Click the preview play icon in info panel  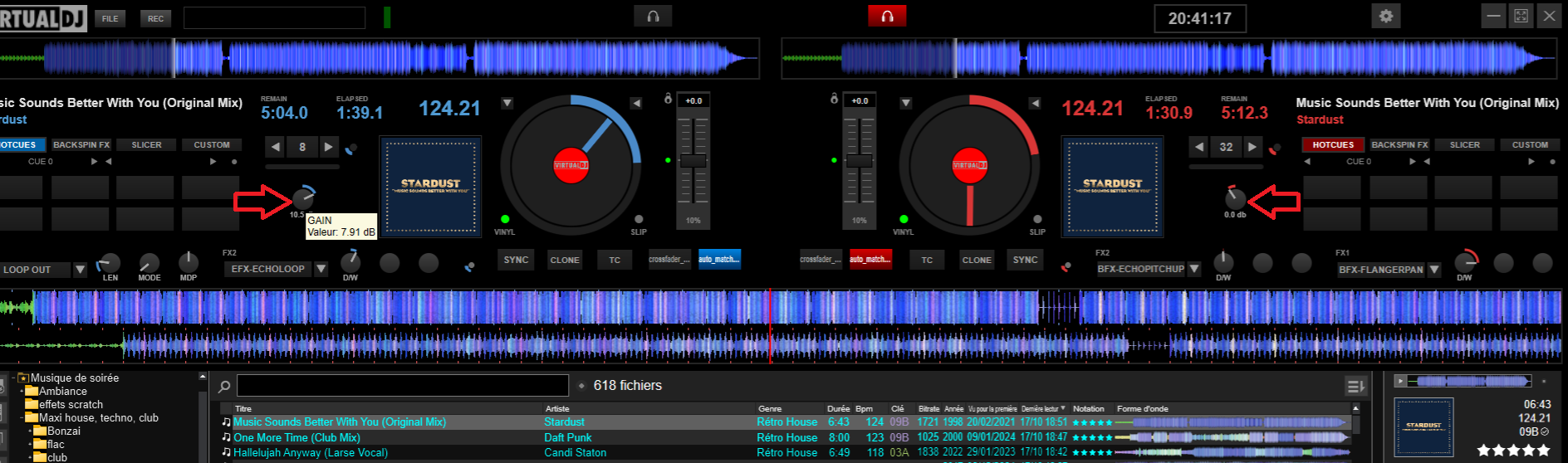pos(1401,381)
